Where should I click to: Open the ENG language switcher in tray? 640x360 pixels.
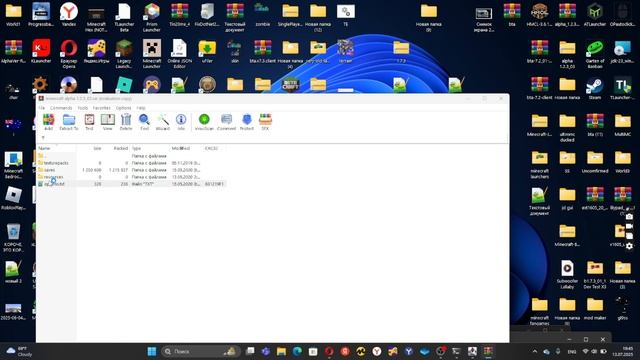[572, 351]
